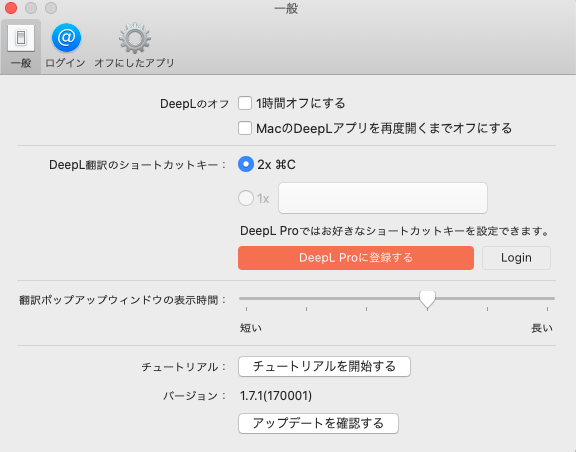This screenshot has width=576, height=452.
Task: Select the 一般 general tab
Action: 21,46
